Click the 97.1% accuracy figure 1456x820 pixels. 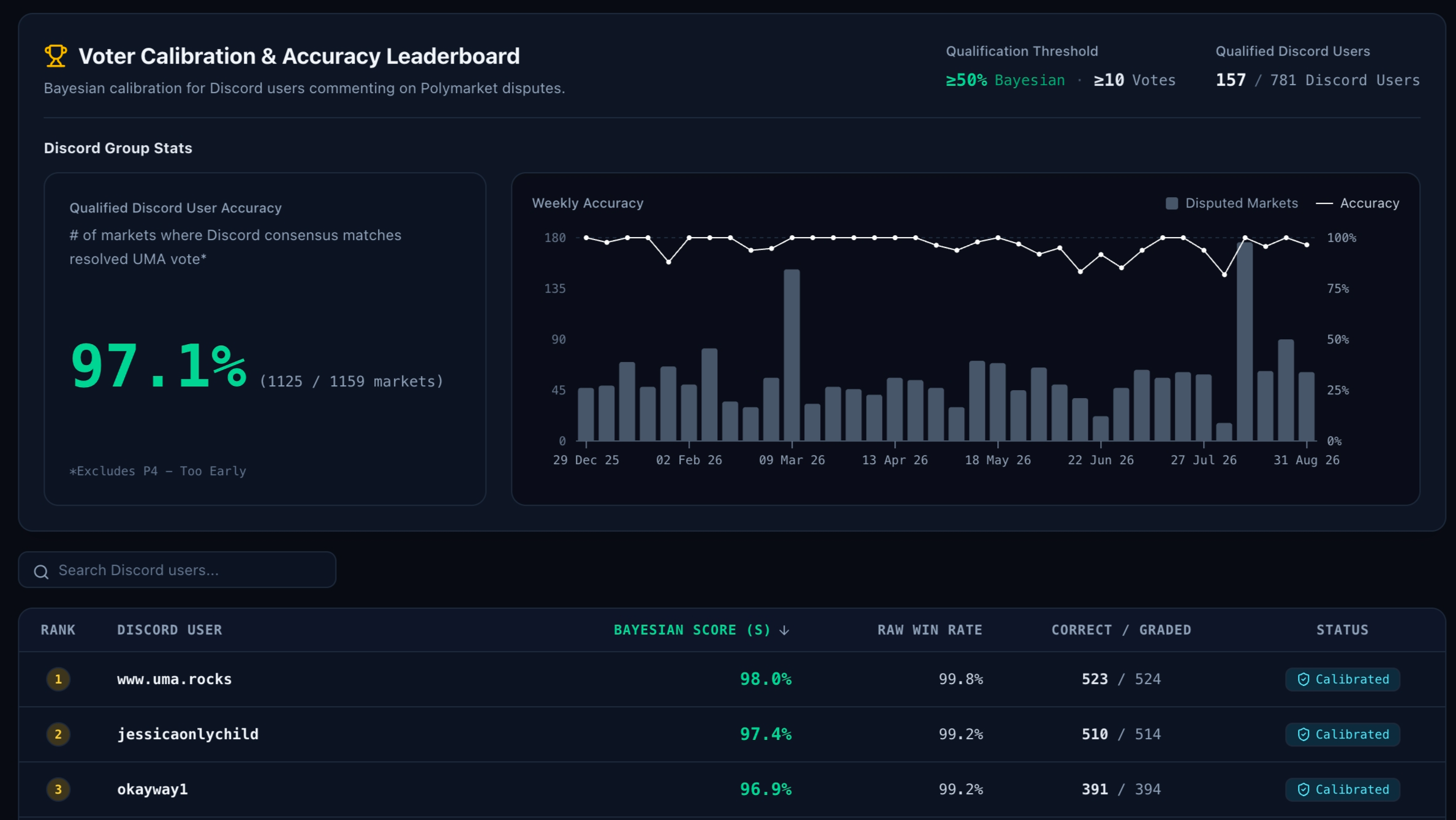[159, 366]
